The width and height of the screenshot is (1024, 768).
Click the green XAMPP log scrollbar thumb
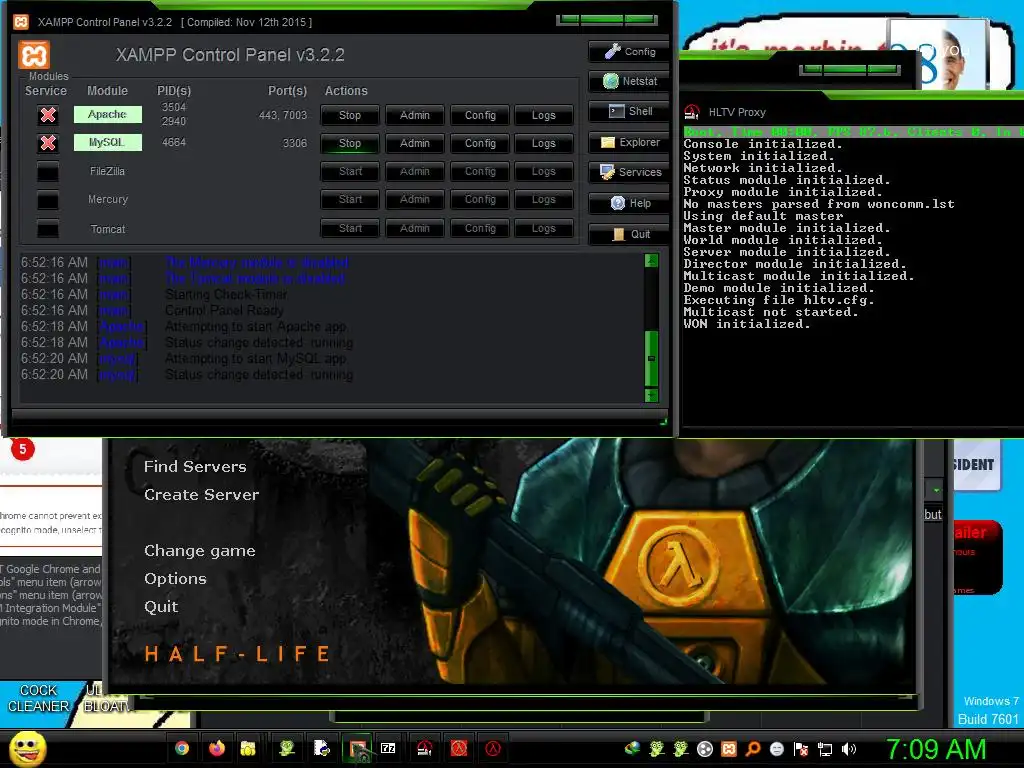pos(651,359)
